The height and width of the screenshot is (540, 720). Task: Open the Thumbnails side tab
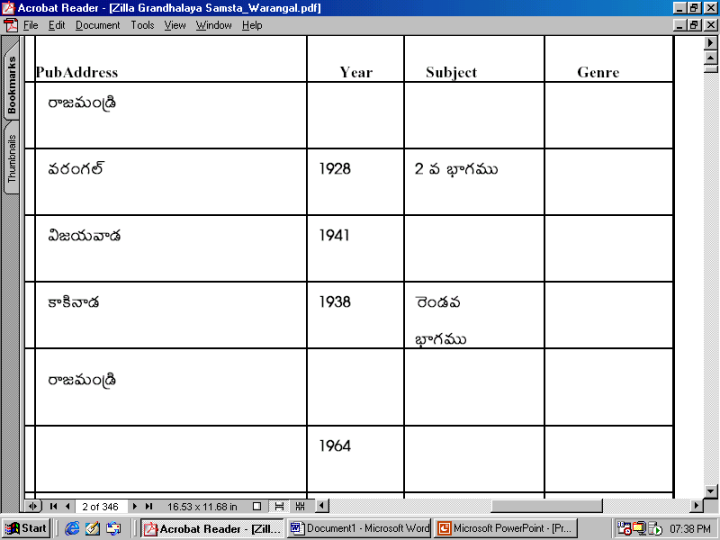(x=12, y=158)
